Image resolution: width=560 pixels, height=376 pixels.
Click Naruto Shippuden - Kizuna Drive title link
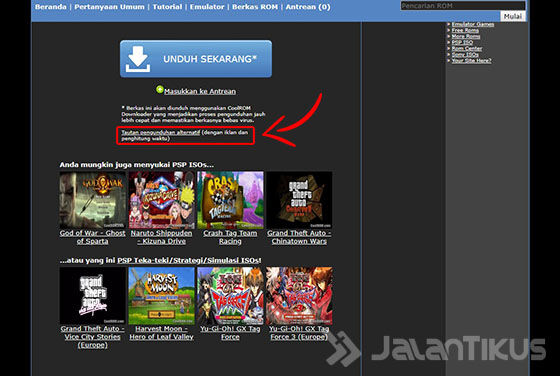point(161,237)
